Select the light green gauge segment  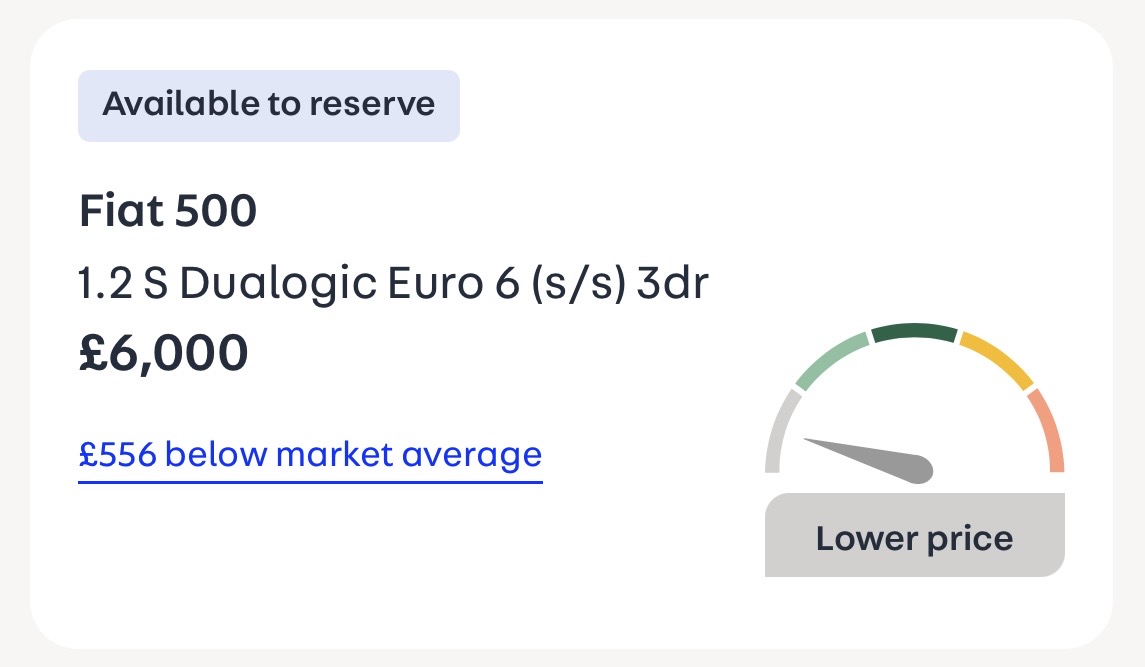point(830,358)
